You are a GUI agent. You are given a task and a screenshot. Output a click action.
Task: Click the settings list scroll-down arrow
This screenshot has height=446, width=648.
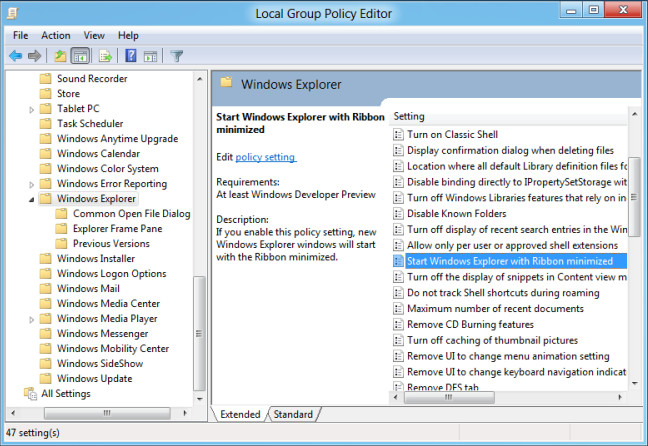click(634, 384)
